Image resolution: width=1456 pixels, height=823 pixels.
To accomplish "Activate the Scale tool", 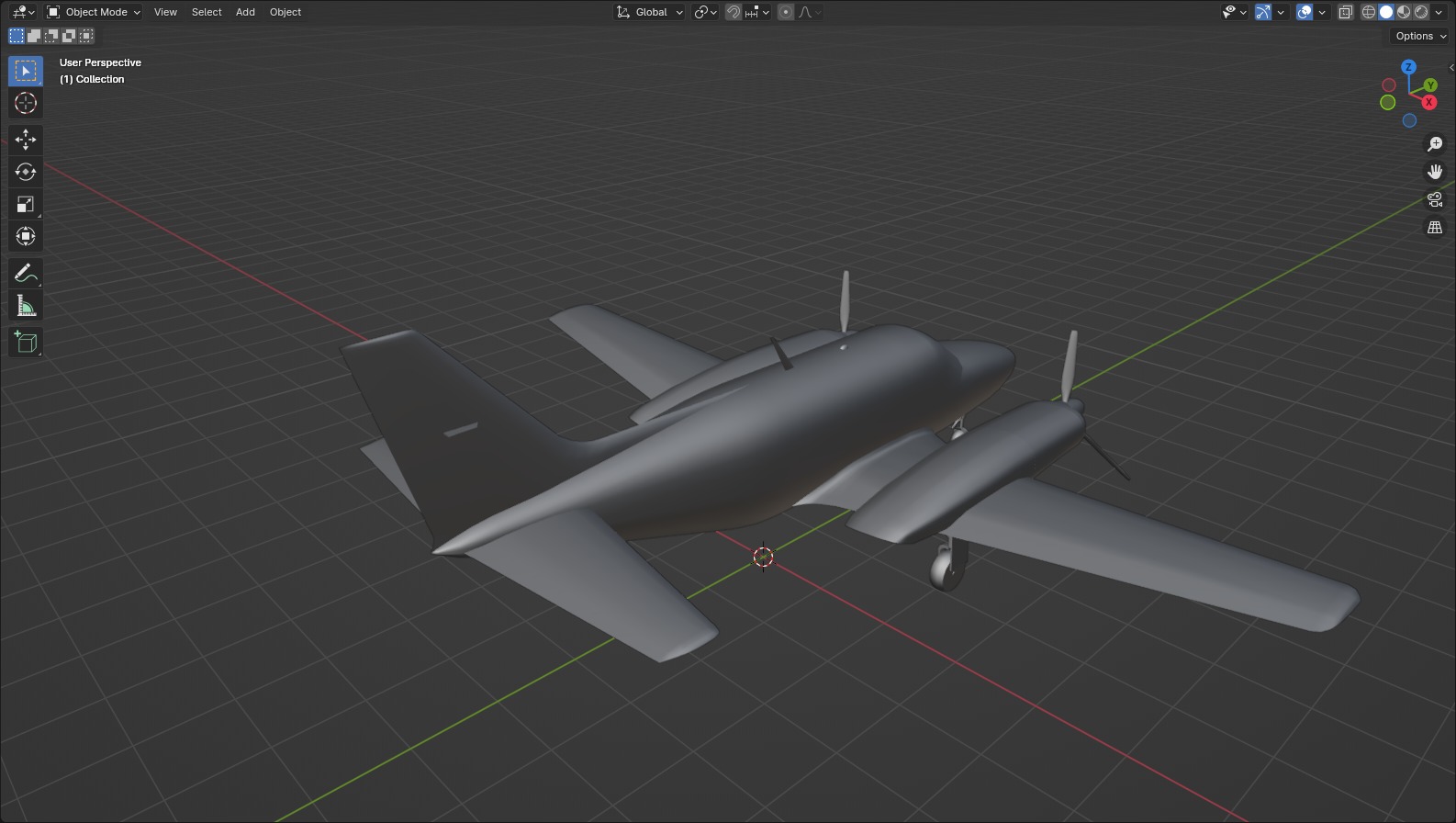I will (26, 204).
